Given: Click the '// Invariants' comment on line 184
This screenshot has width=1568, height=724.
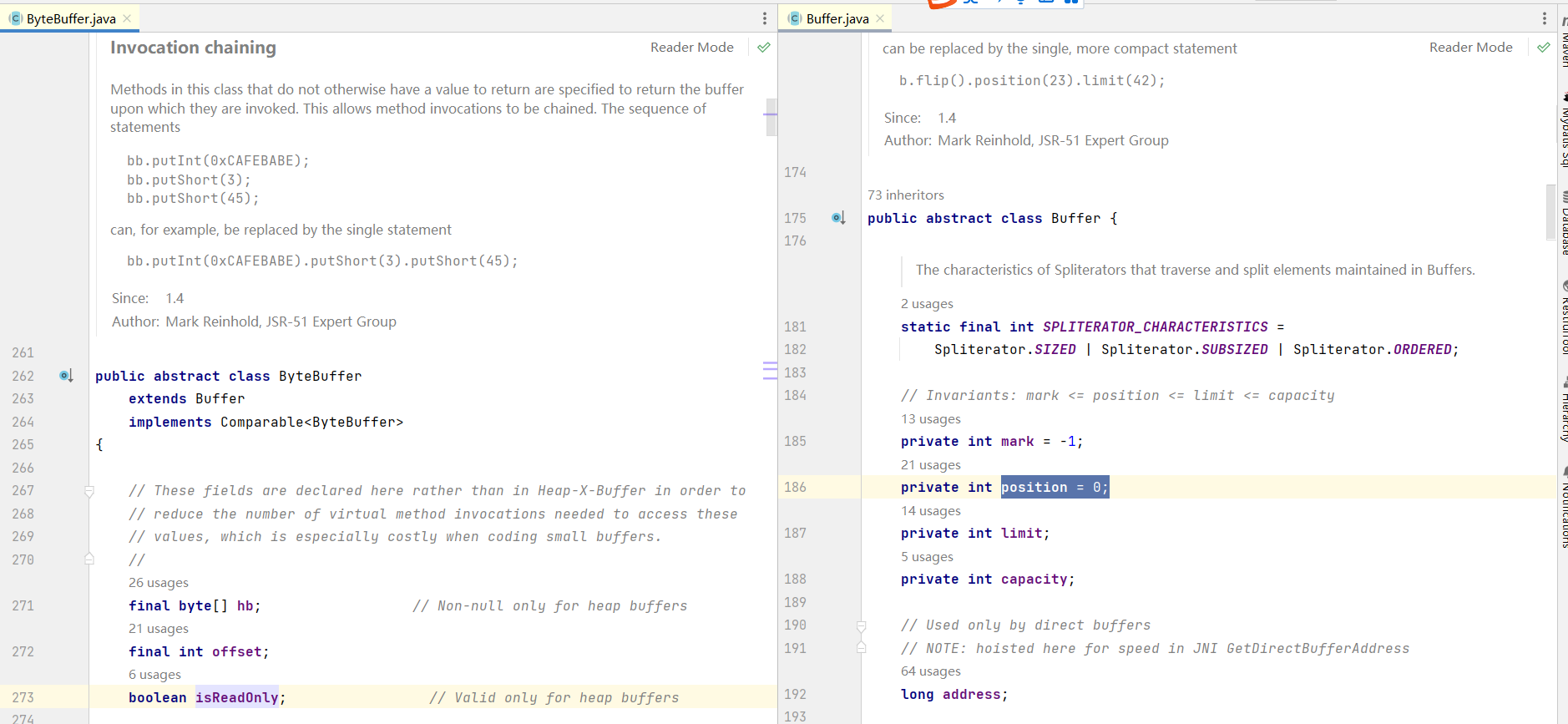Looking at the screenshot, I should click(1117, 396).
